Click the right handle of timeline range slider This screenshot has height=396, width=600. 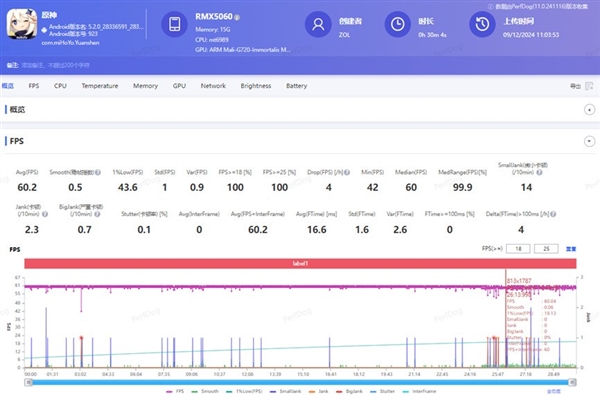(572, 382)
